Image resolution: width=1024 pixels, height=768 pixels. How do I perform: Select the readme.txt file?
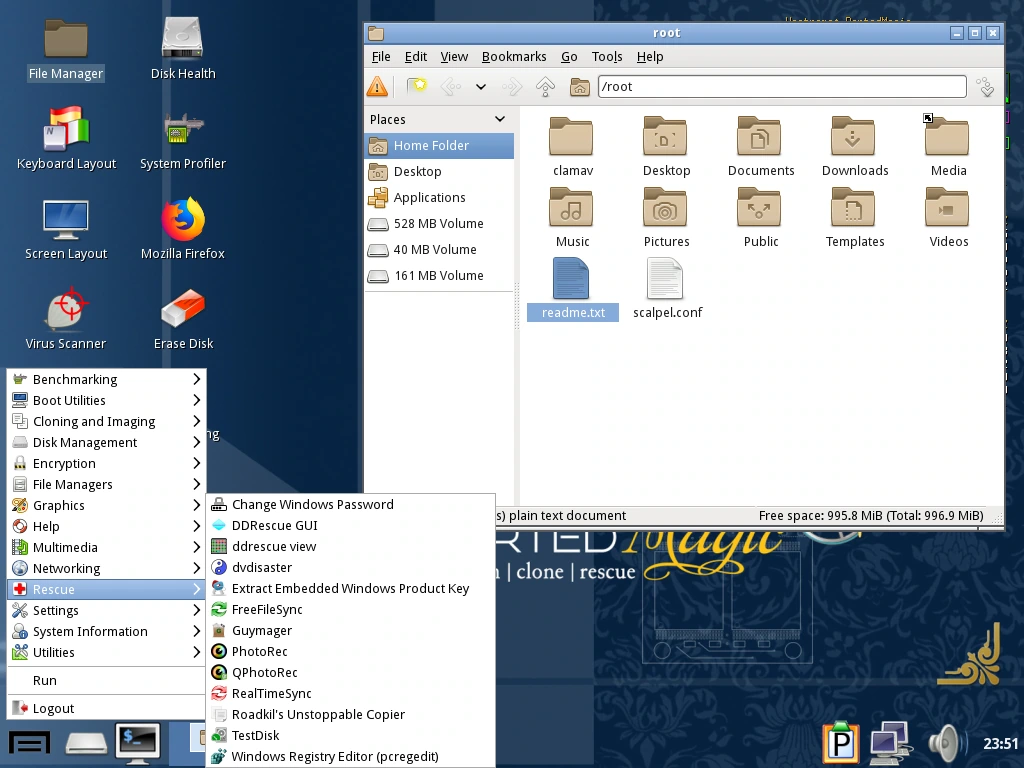(573, 289)
